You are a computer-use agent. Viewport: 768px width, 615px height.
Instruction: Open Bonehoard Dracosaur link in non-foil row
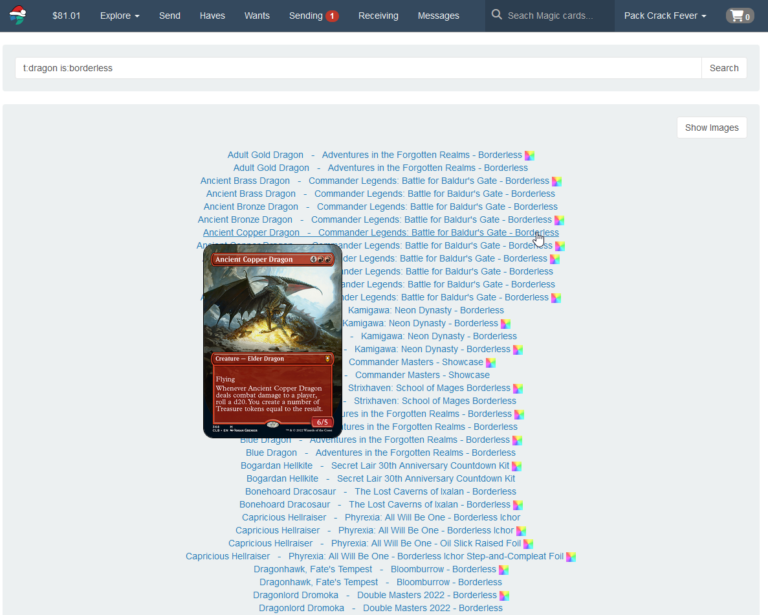290,491
